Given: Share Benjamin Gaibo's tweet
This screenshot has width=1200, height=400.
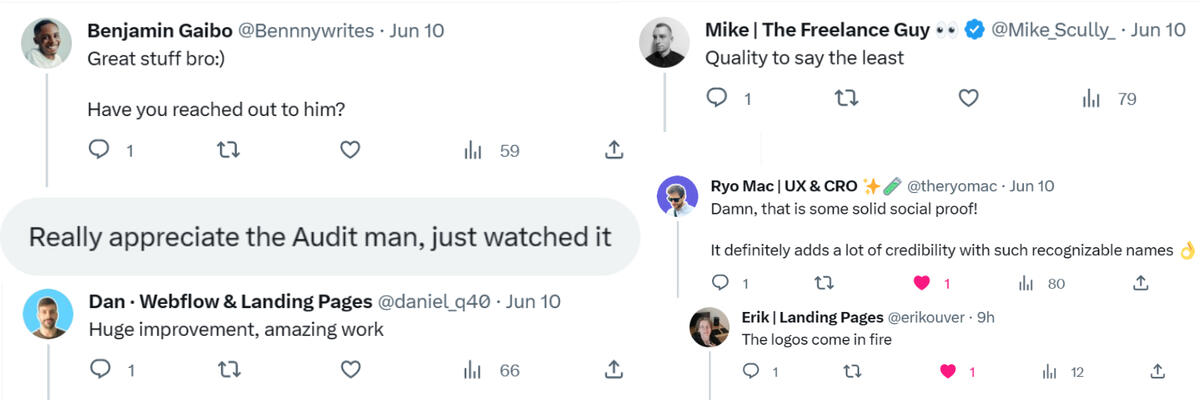Looking at the screenshot, I should point(615,150).
